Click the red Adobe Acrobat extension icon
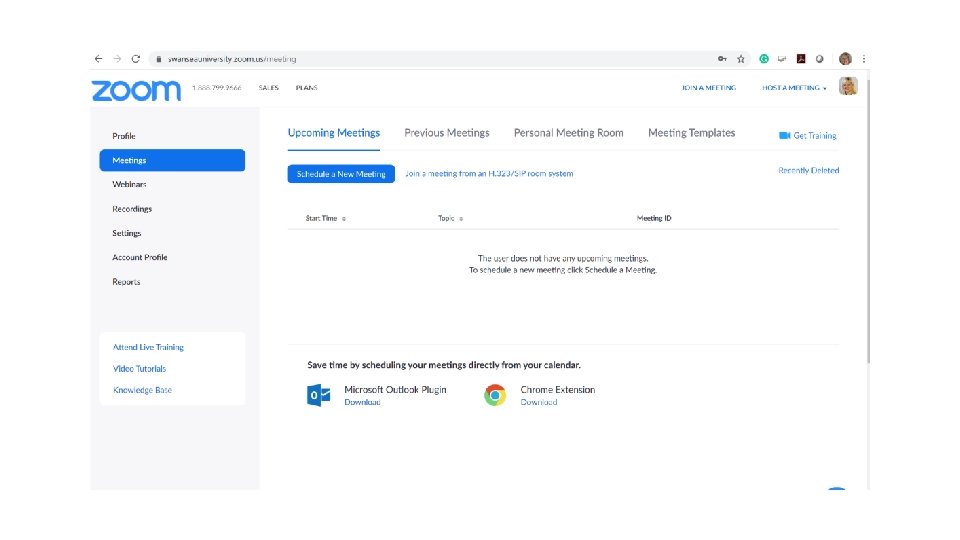The height and width of the screenshot is (540, 960). [801, 59]
